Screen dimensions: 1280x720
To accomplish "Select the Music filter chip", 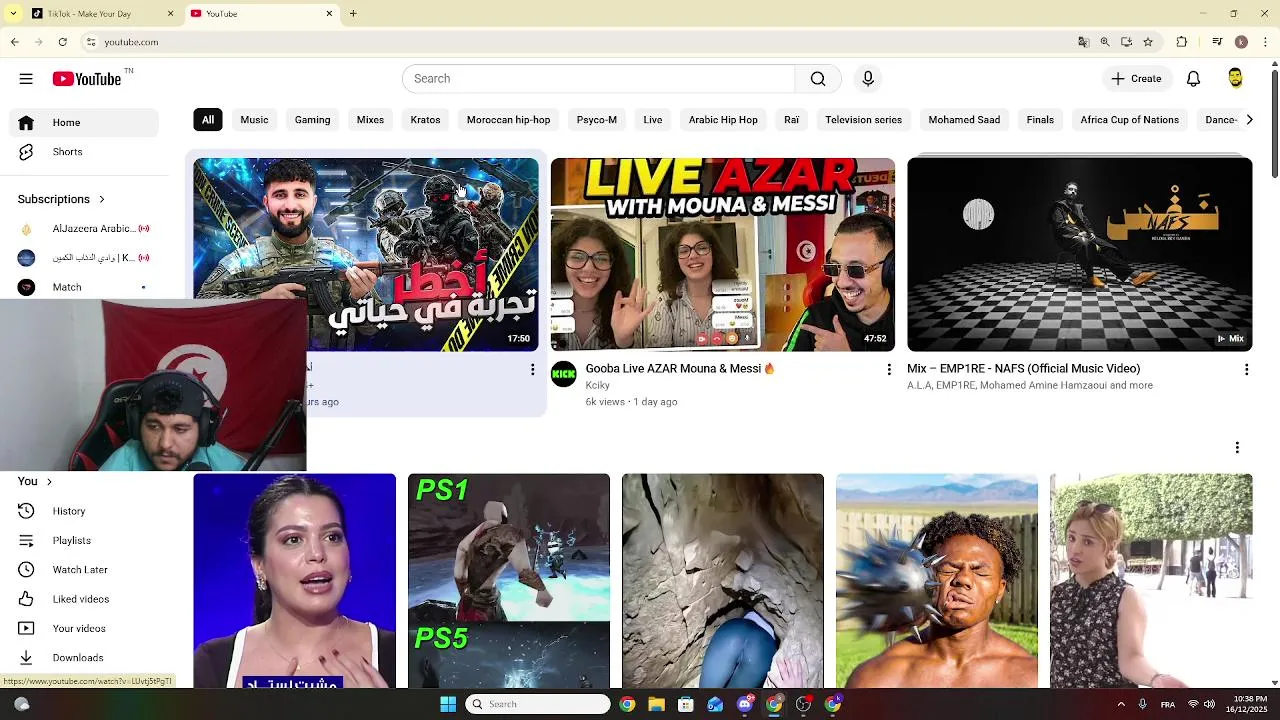I will (254, 120).
